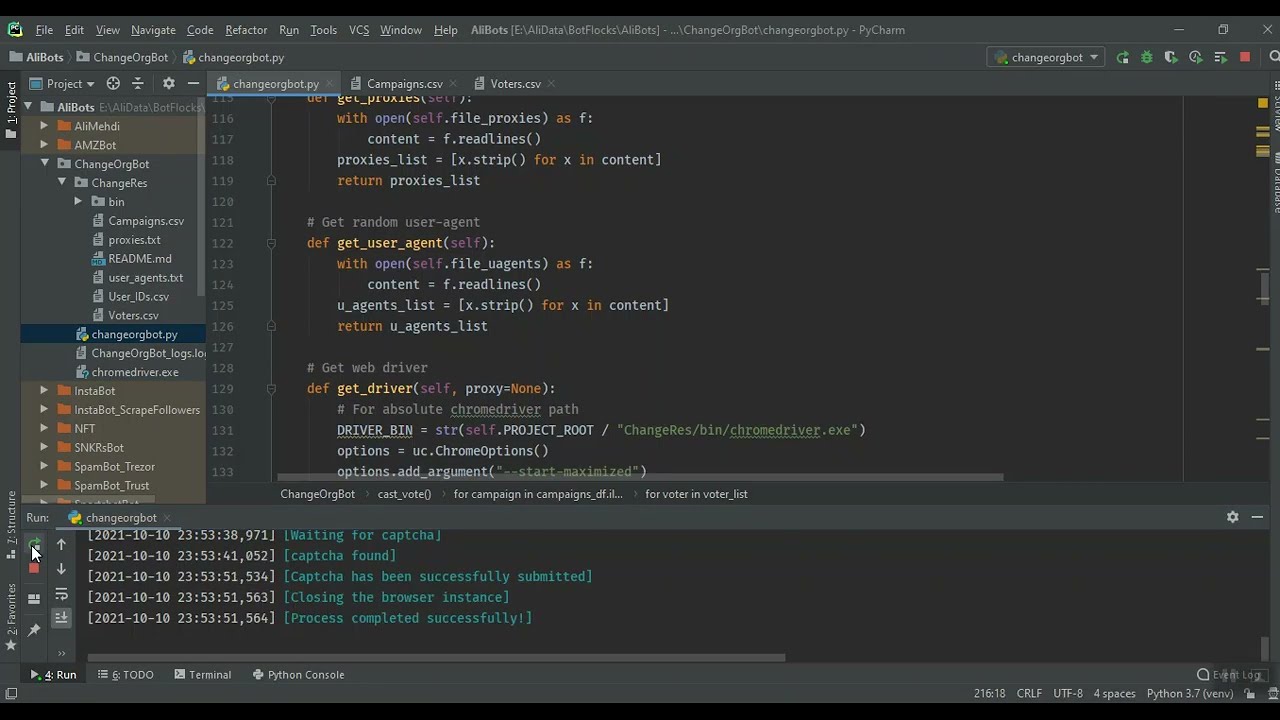Switch to Voters.csv editor tab
The width and height of the screenshot is (1280, 720).
click(x=515, y=84)
